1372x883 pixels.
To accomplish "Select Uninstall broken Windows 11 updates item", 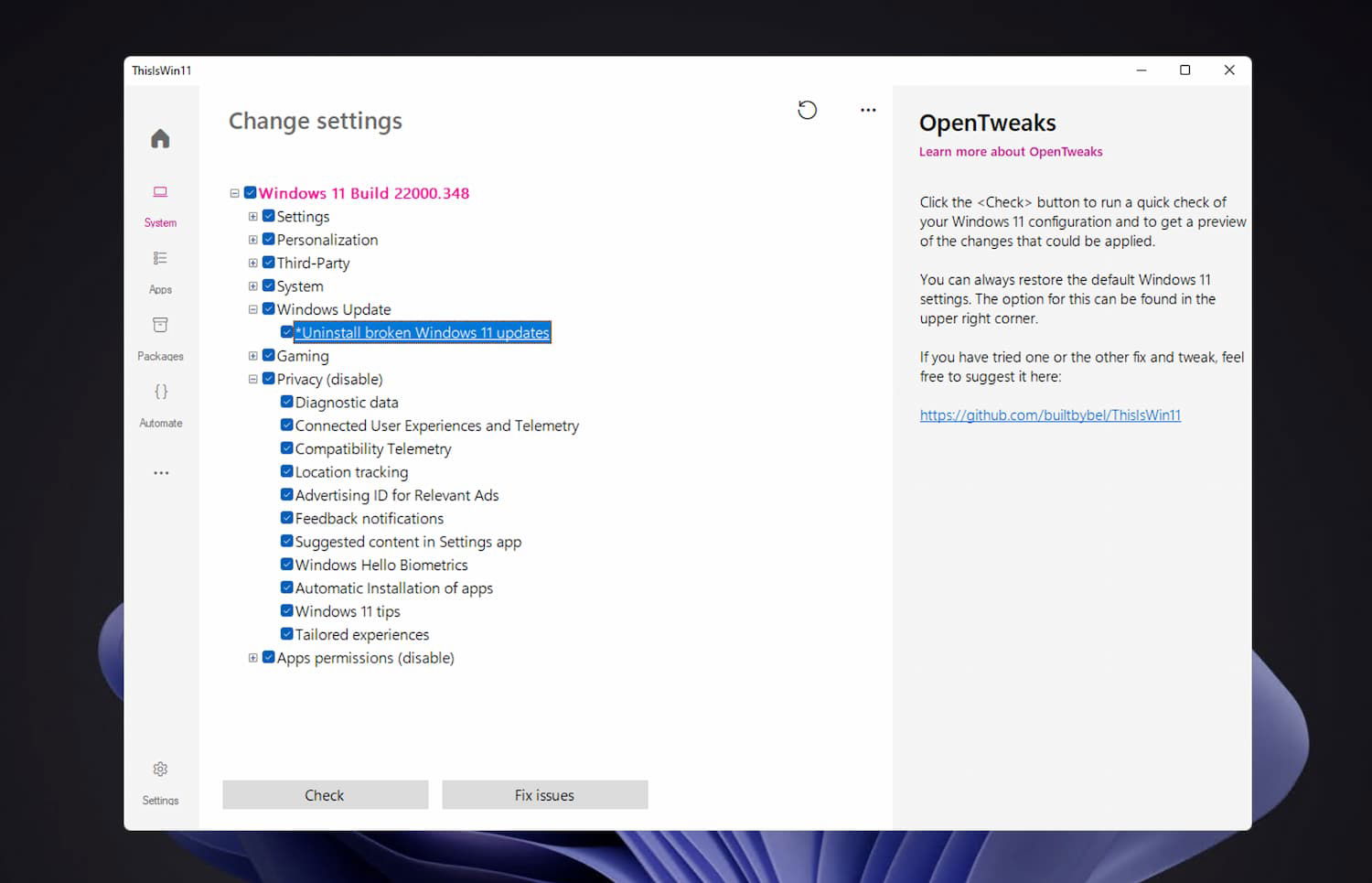I will pos(423,332).
